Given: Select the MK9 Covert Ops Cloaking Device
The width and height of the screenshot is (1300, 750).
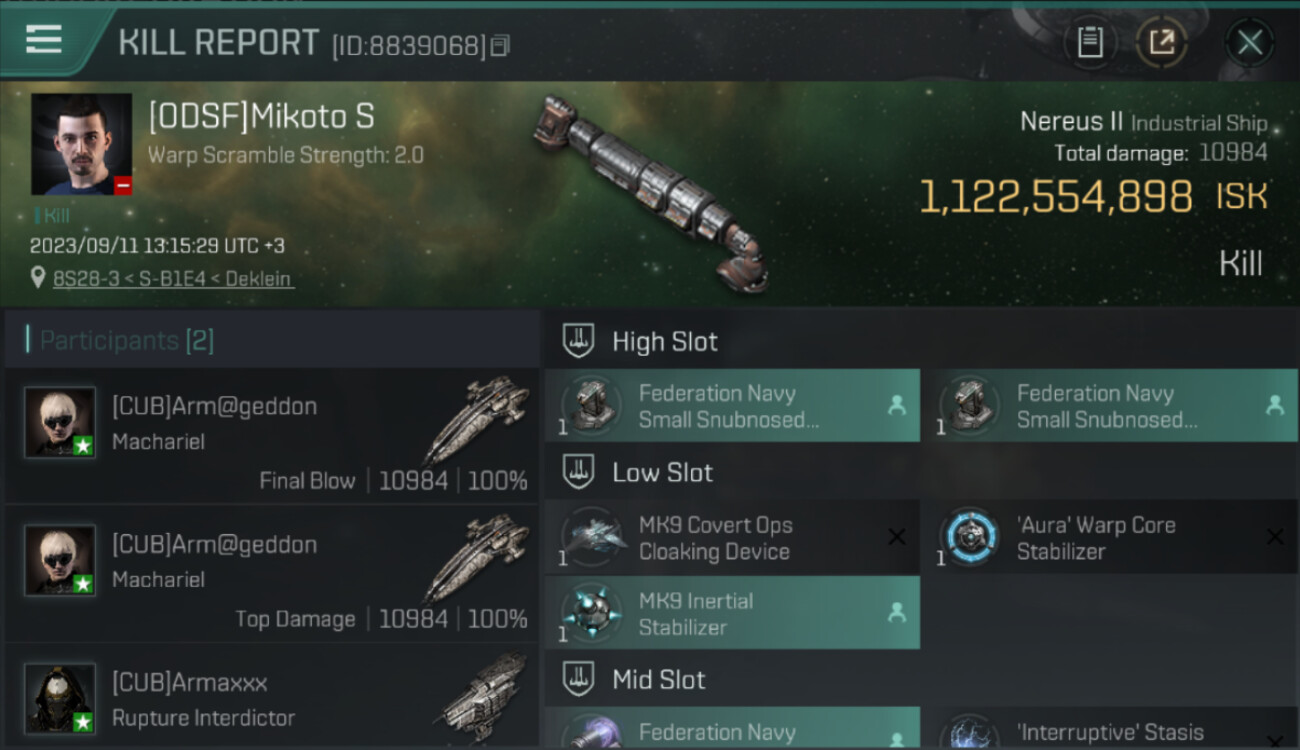Looking at the screenshot, I should tap(732, 538).
